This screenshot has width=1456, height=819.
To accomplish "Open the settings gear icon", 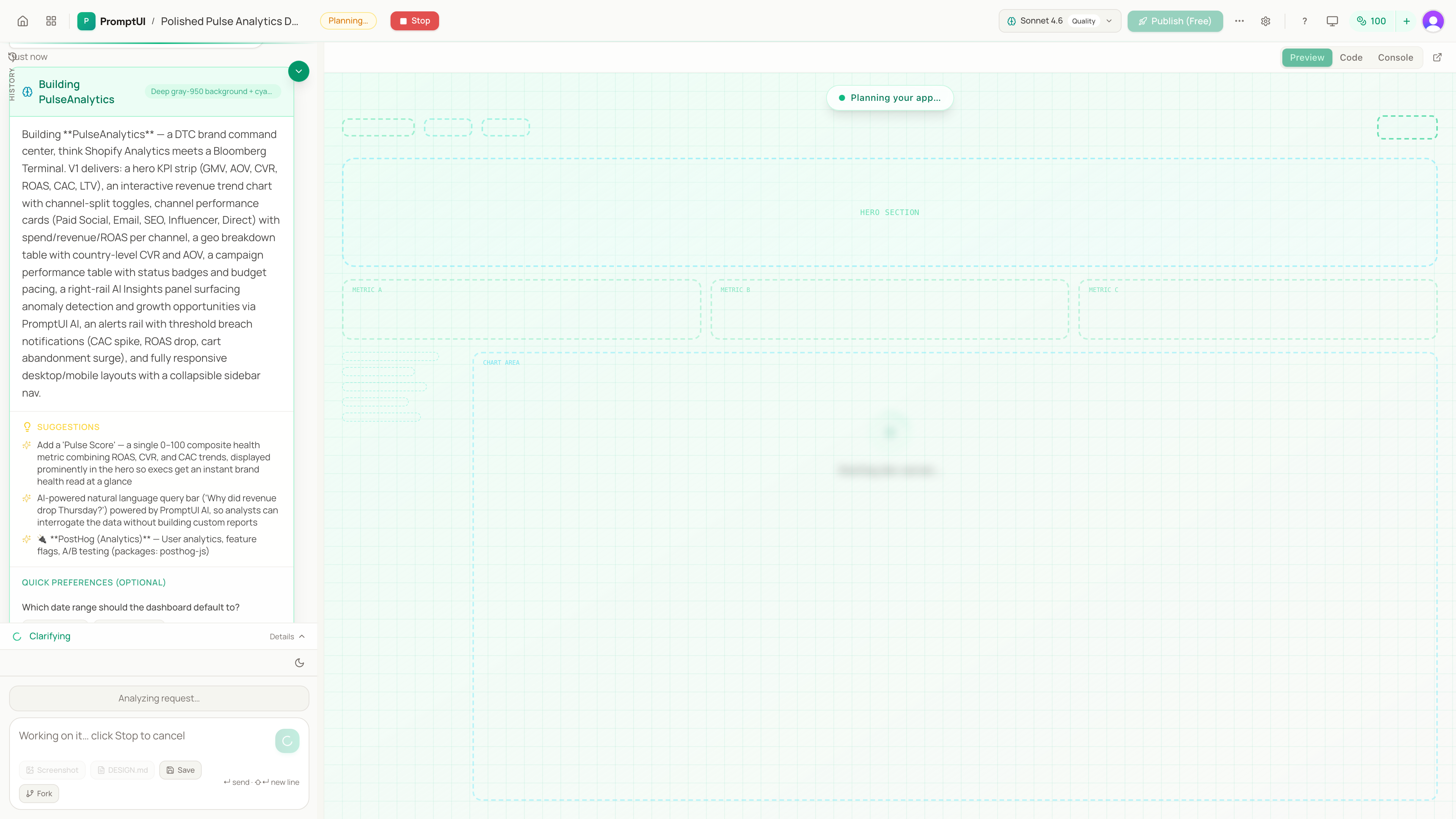I will pyautogui.click(x=1266, y=21).
